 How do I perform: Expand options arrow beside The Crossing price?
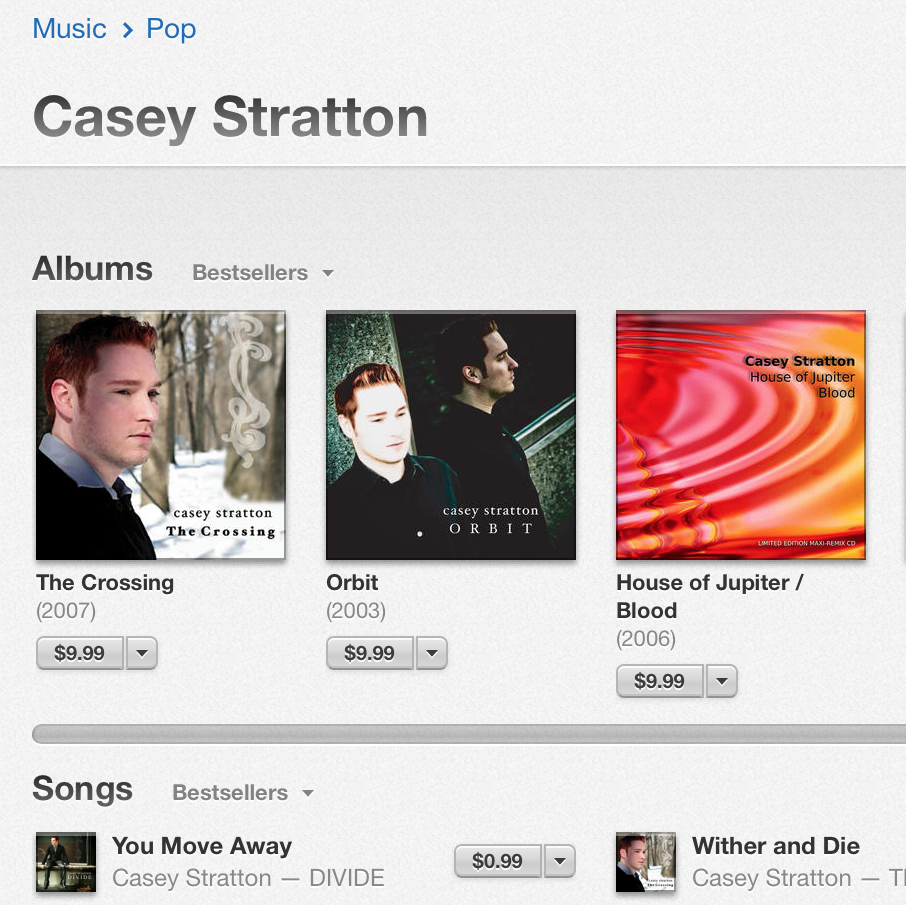point(142,653)
